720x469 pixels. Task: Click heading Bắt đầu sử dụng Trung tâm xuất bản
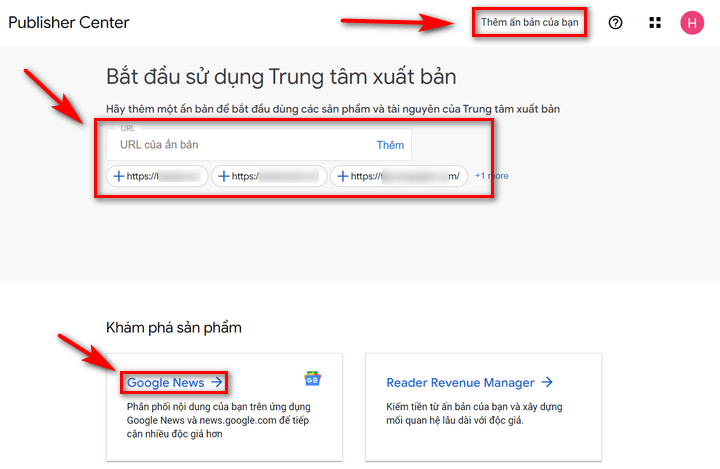(281, 77)
